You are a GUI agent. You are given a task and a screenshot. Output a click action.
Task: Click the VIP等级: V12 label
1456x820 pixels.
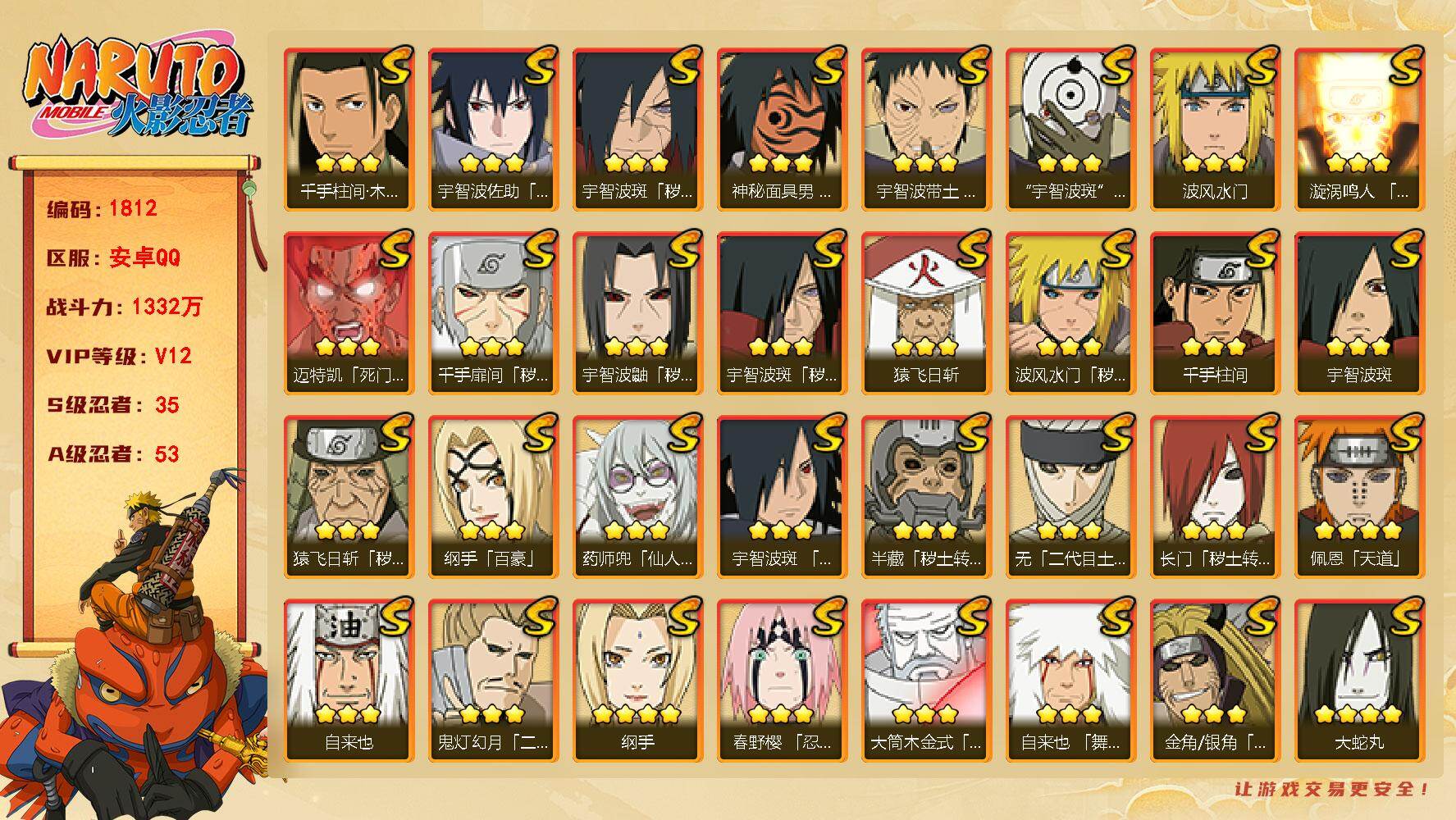tap(119, 356)
